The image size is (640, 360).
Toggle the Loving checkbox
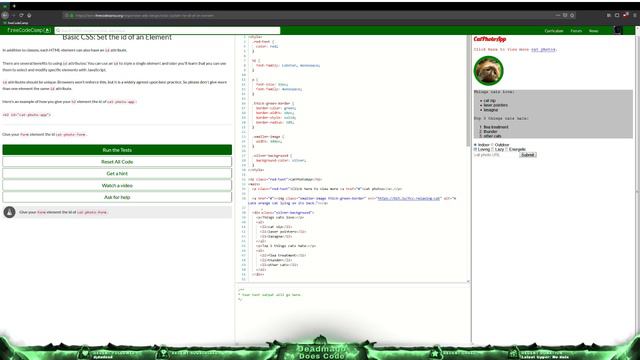475,149
